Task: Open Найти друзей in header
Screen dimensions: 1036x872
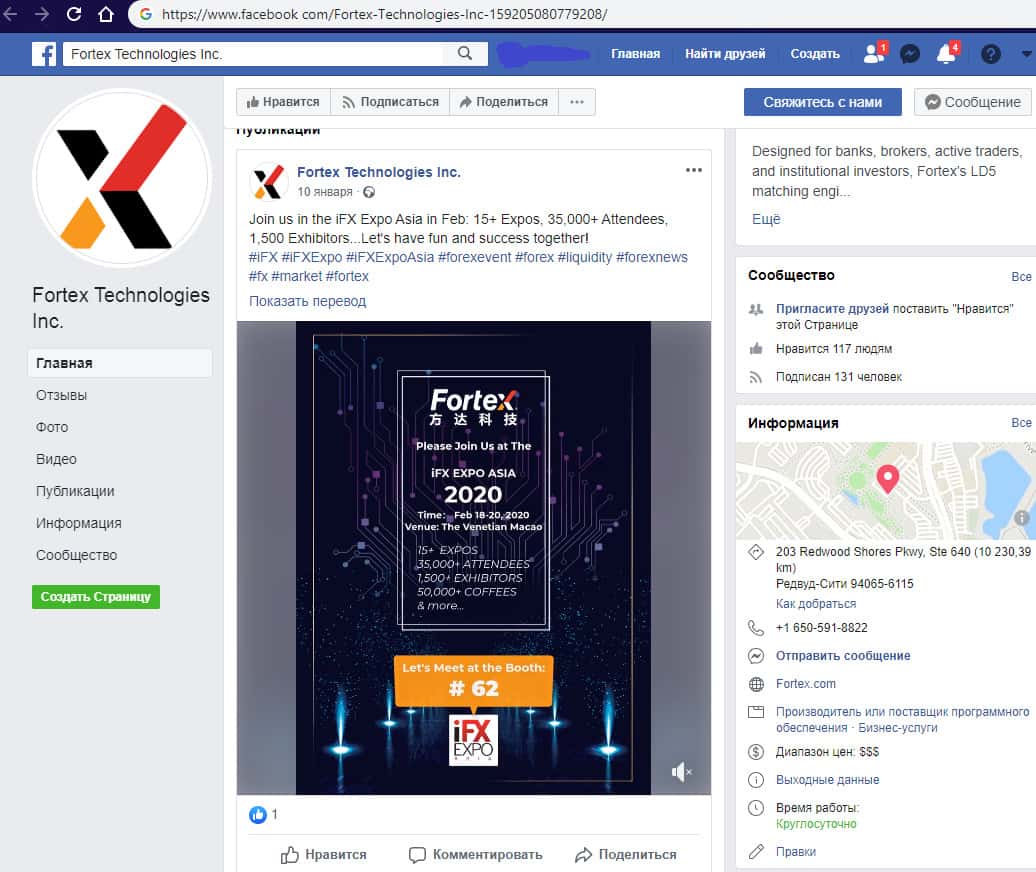Action: [725, 54]
